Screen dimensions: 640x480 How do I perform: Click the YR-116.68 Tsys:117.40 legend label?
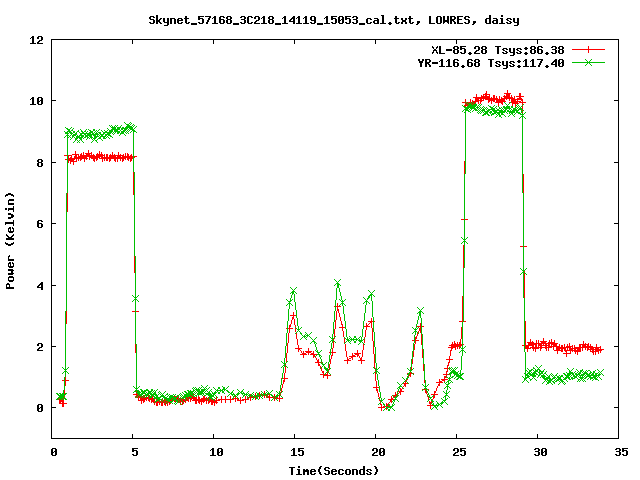(491, 63)
